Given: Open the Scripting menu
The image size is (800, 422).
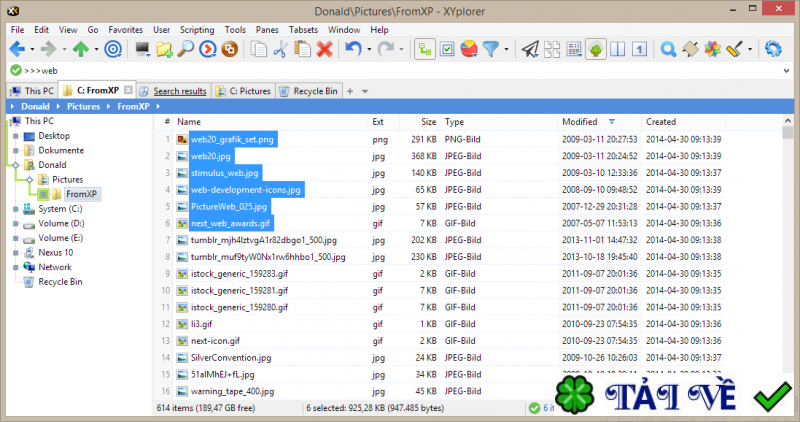Looking at the screenshot, I should [x=197, y=30].
